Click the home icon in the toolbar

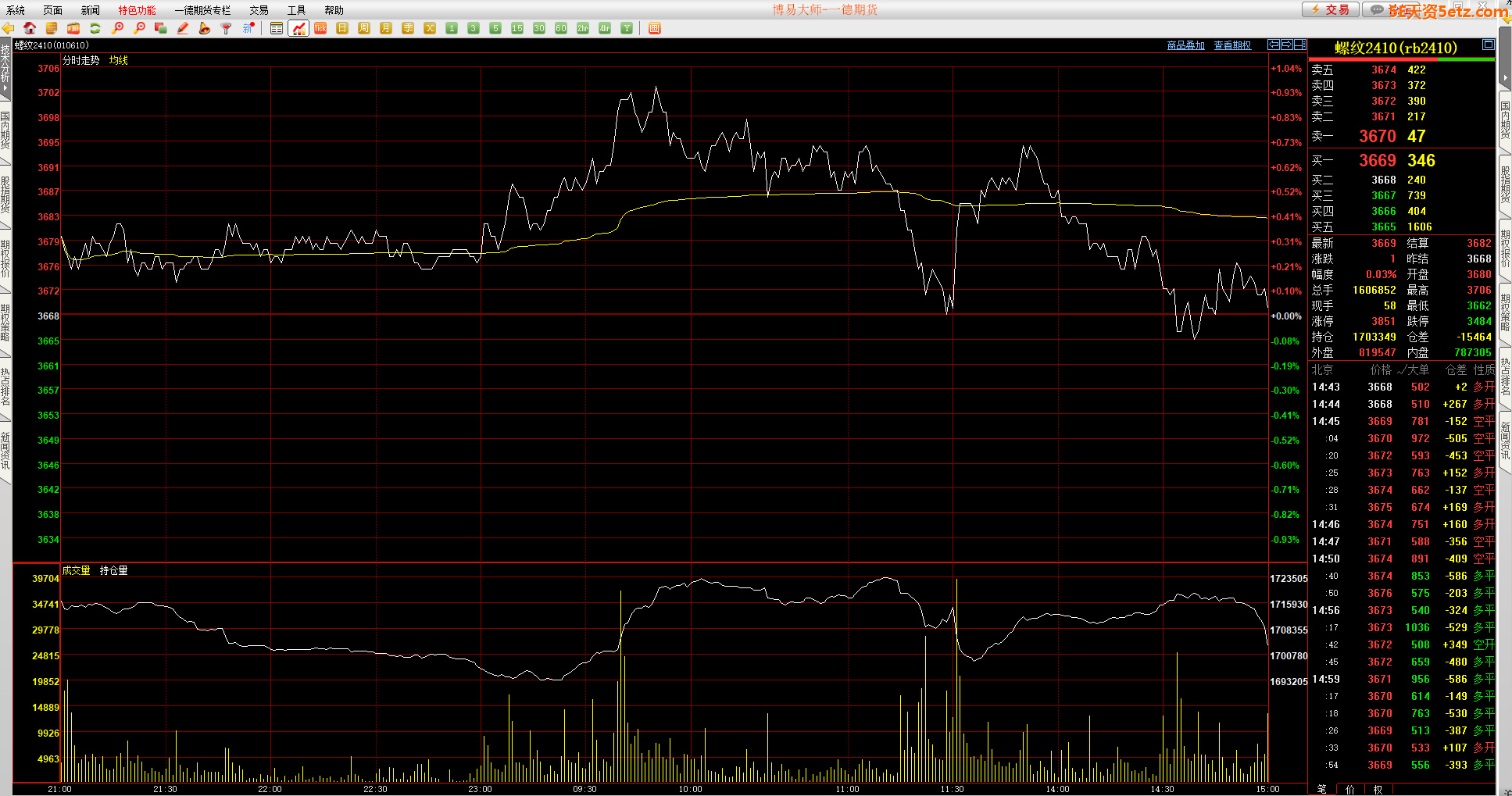[30, 28]
